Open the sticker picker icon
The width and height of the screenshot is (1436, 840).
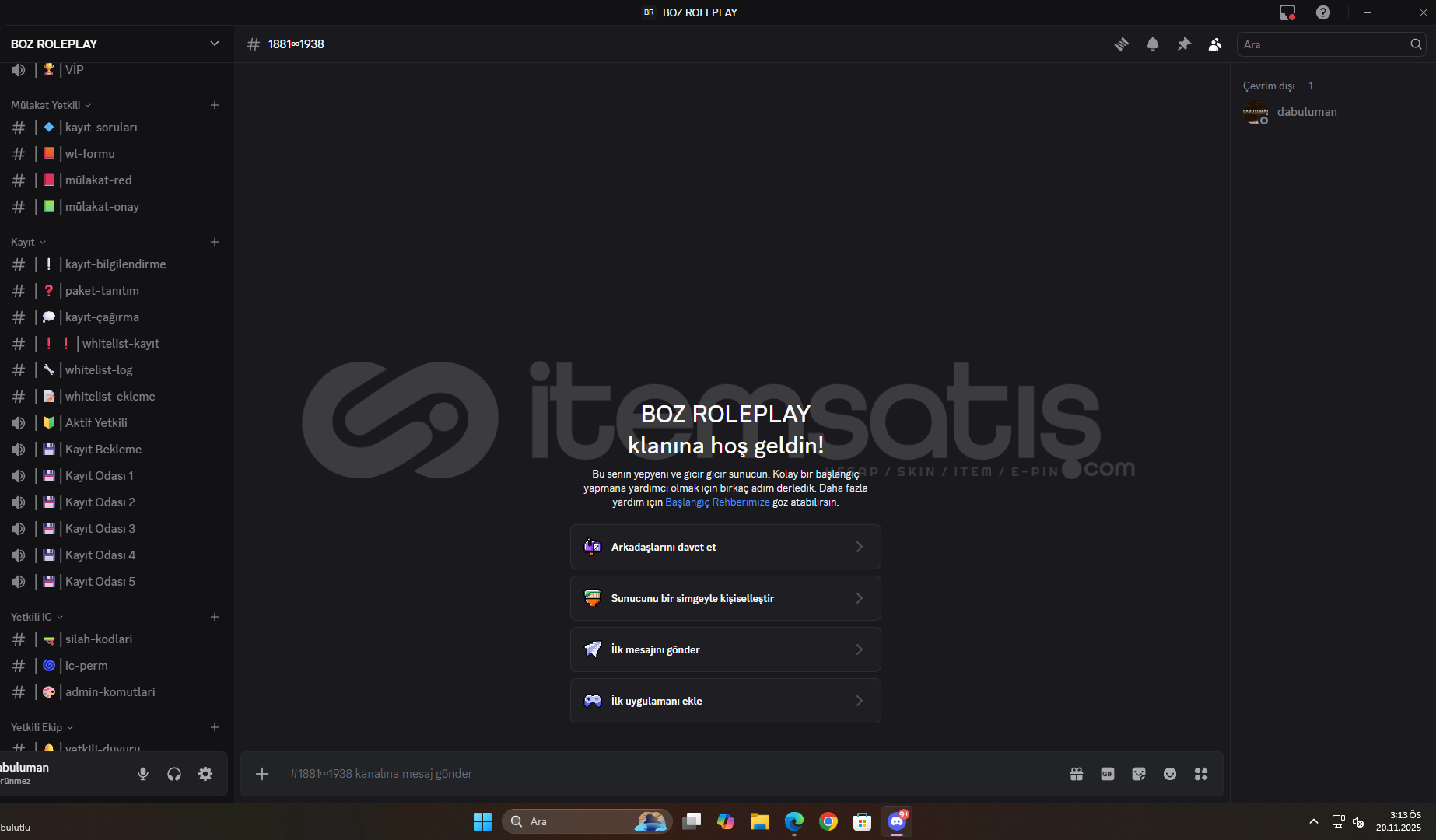coord(1139,774)
